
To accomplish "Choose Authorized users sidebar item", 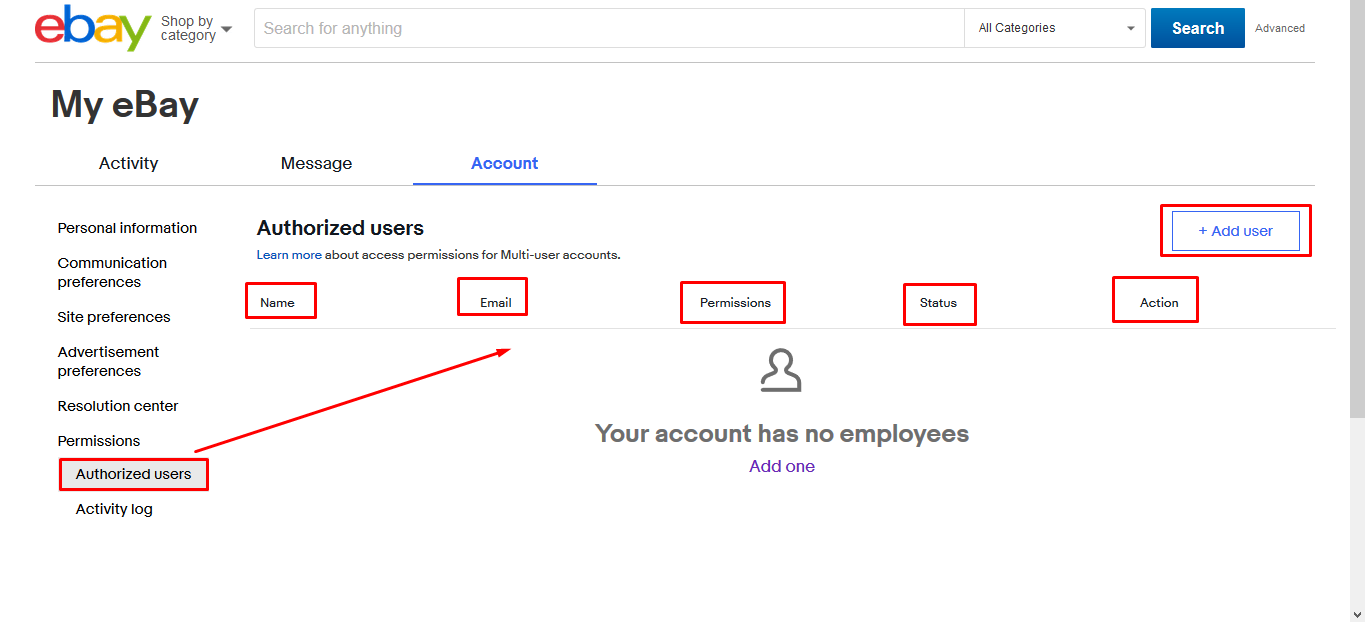I will click(x=134, y=474).
